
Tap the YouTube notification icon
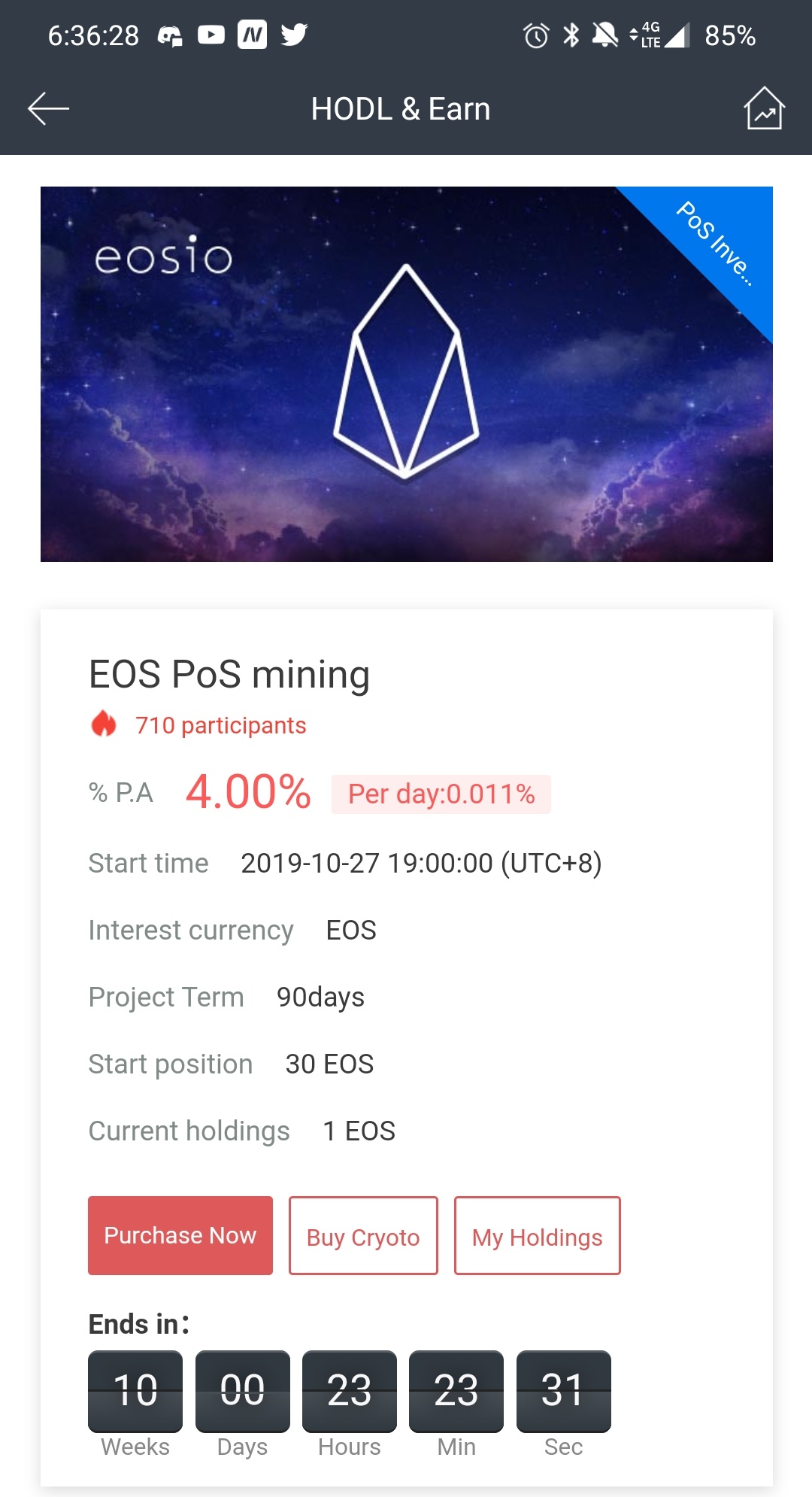coord(211,35)
